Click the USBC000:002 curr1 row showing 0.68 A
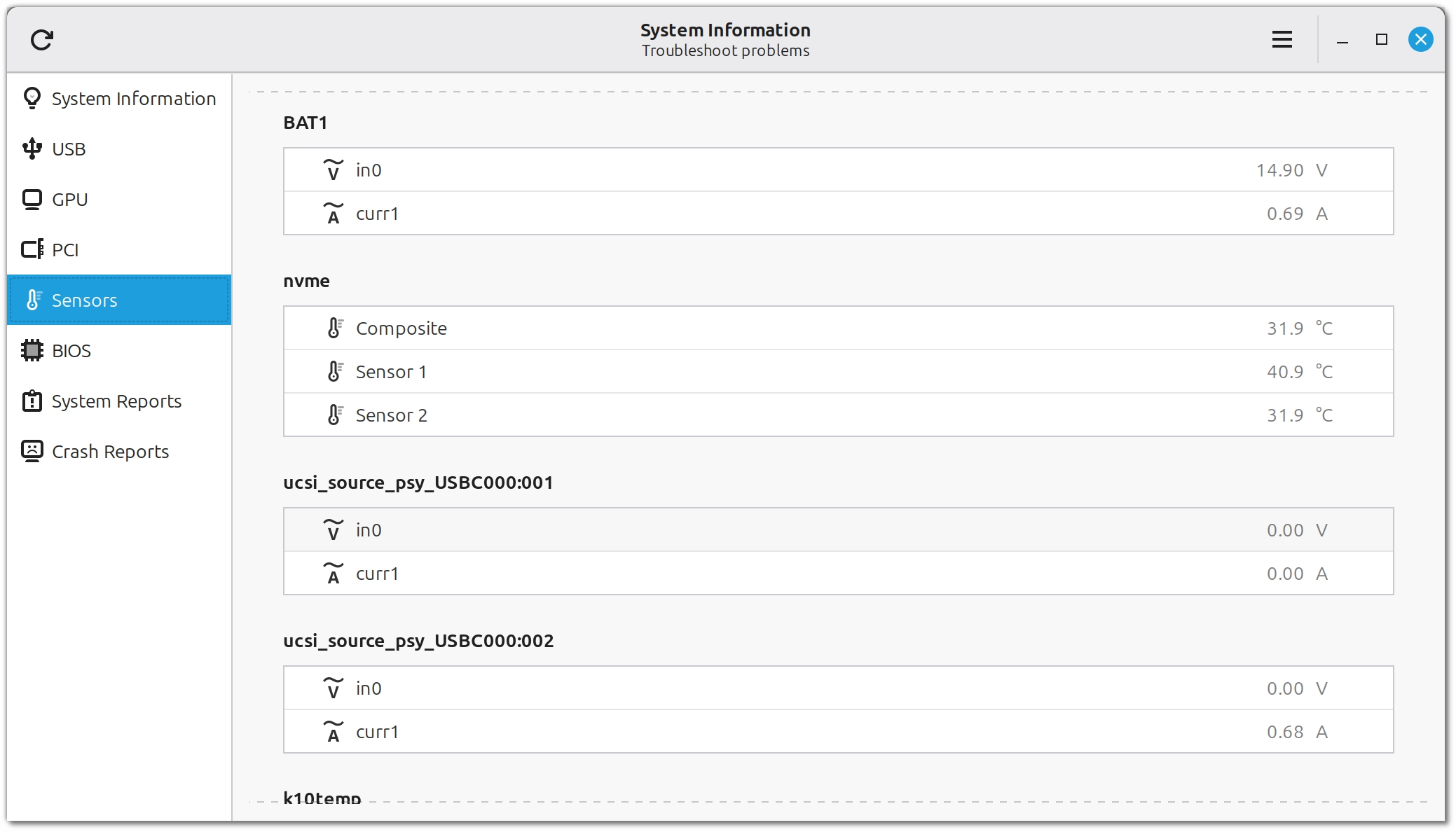The width and height of the screenshot is (1456, 832). pyautogui.click(x=838, y=732)
